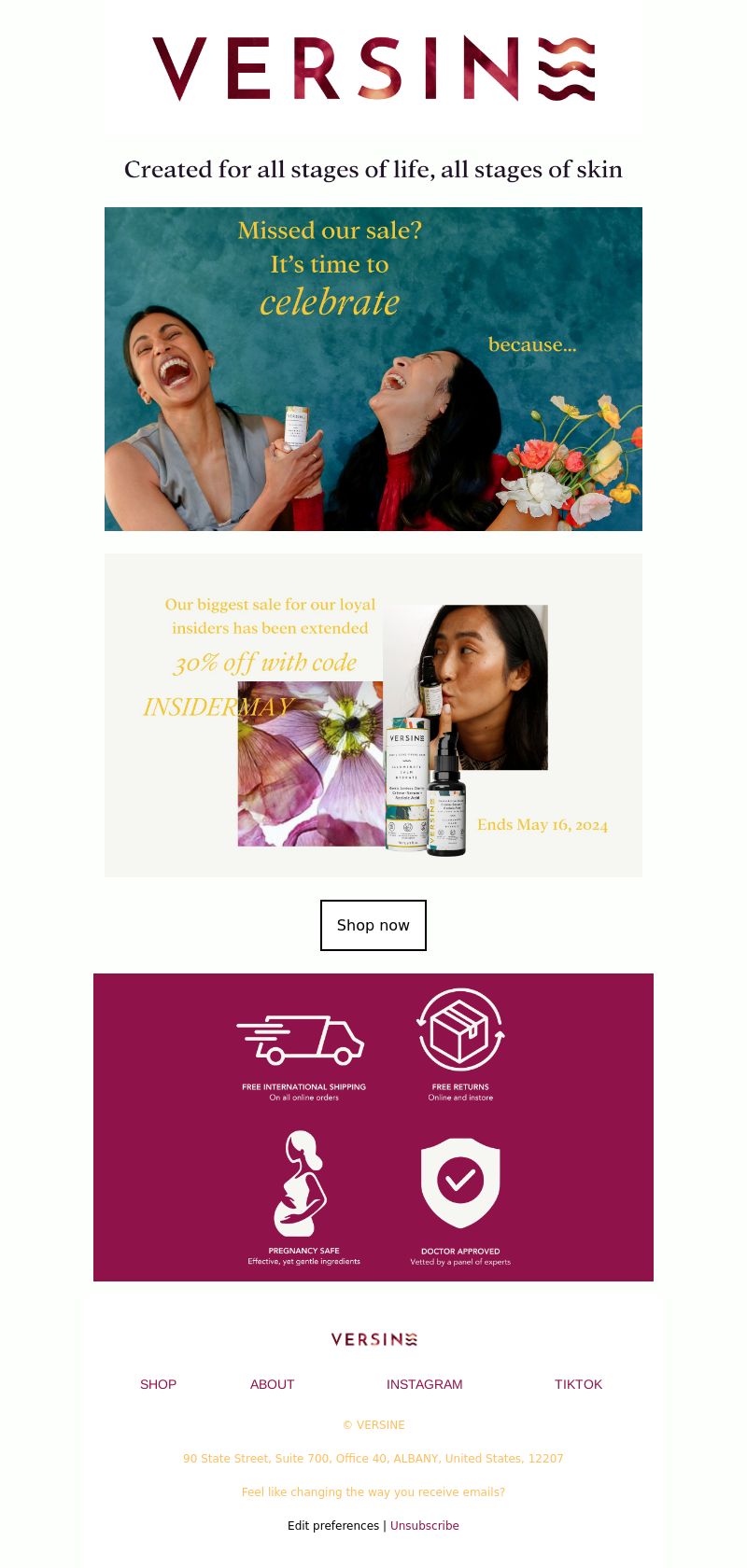This screenshot has height=1568, width=747.
Task: Click the Unsubscribe link
Action: [425, 1526]
